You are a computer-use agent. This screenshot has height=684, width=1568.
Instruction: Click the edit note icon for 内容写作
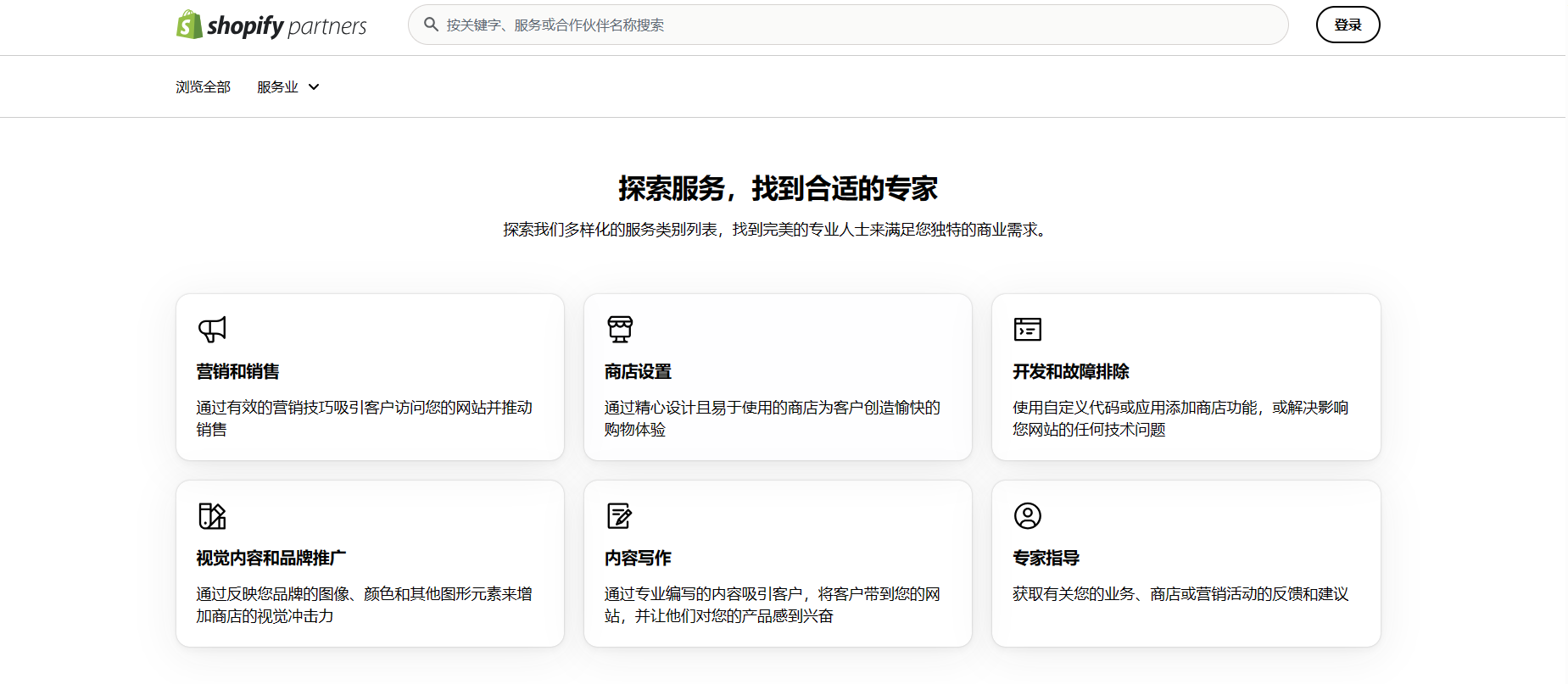pyautogui.click(x=620, y=515)
